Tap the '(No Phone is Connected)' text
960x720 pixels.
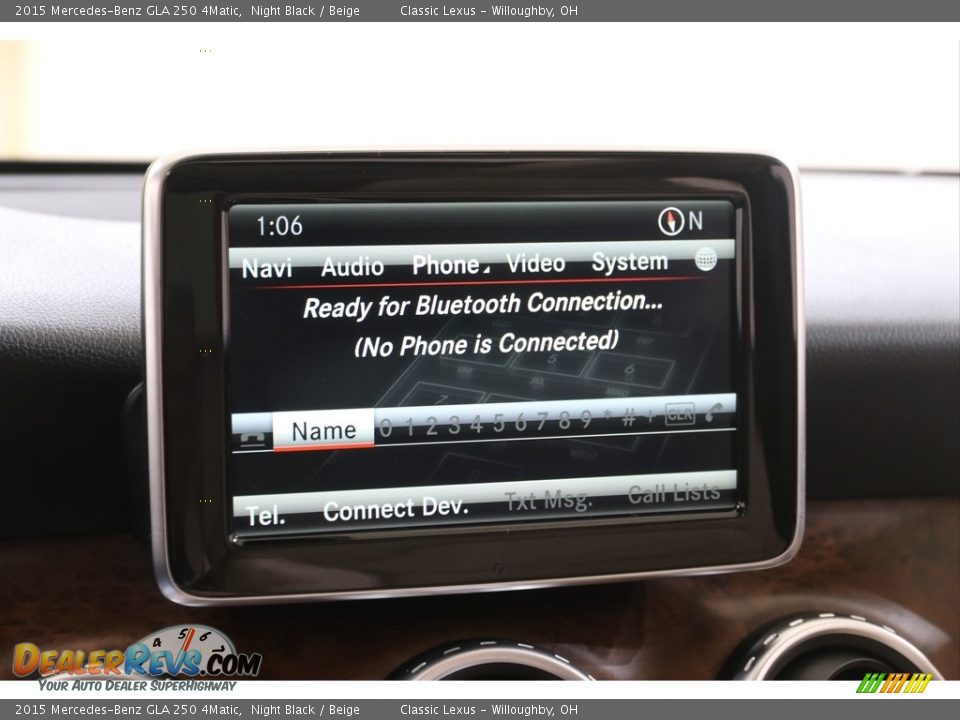tap(486, 344)
